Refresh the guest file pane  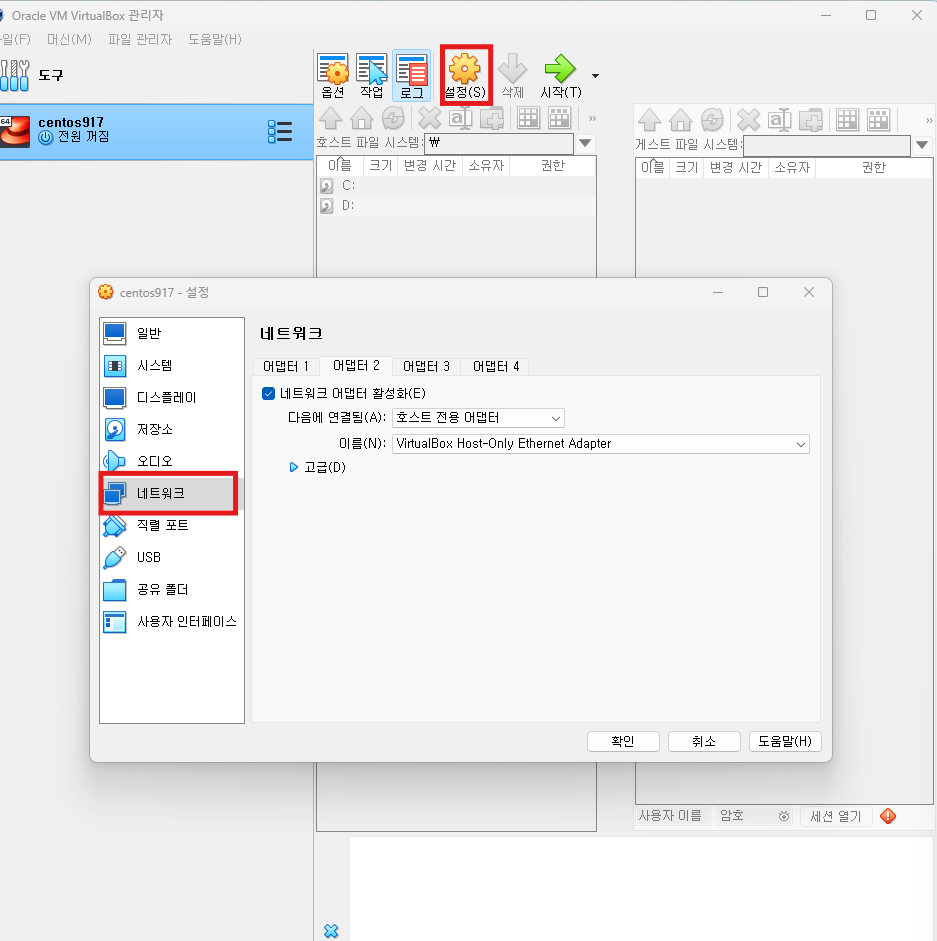tap(712, 120)
